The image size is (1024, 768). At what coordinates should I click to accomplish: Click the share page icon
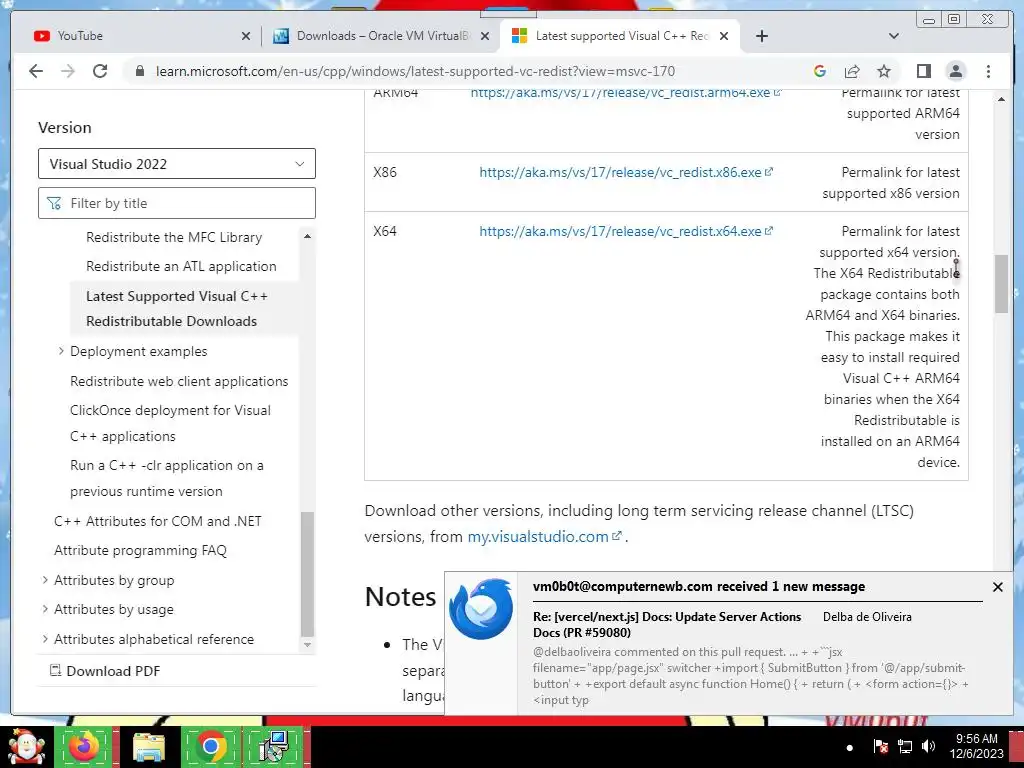pos(852,71)
